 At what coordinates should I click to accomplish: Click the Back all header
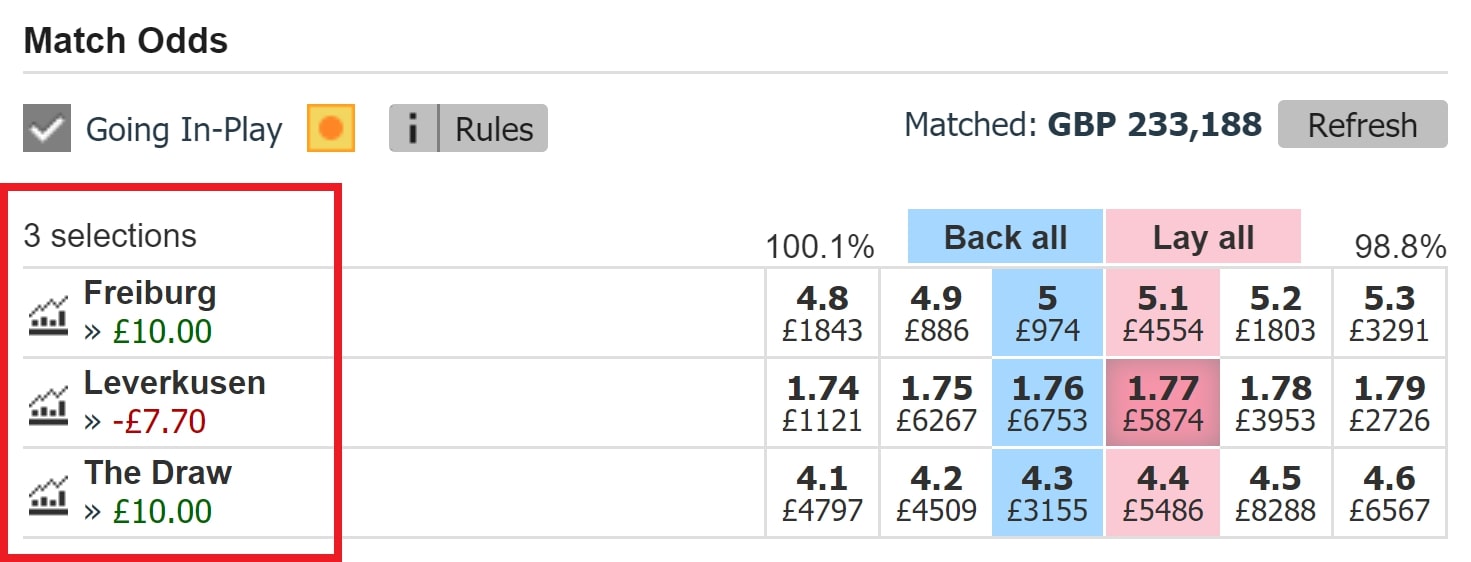[1005, 237]
